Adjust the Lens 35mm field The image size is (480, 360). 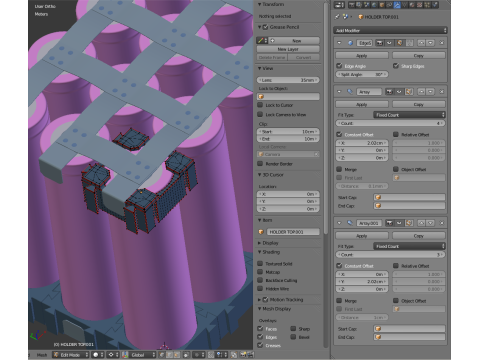click(288, 80)
